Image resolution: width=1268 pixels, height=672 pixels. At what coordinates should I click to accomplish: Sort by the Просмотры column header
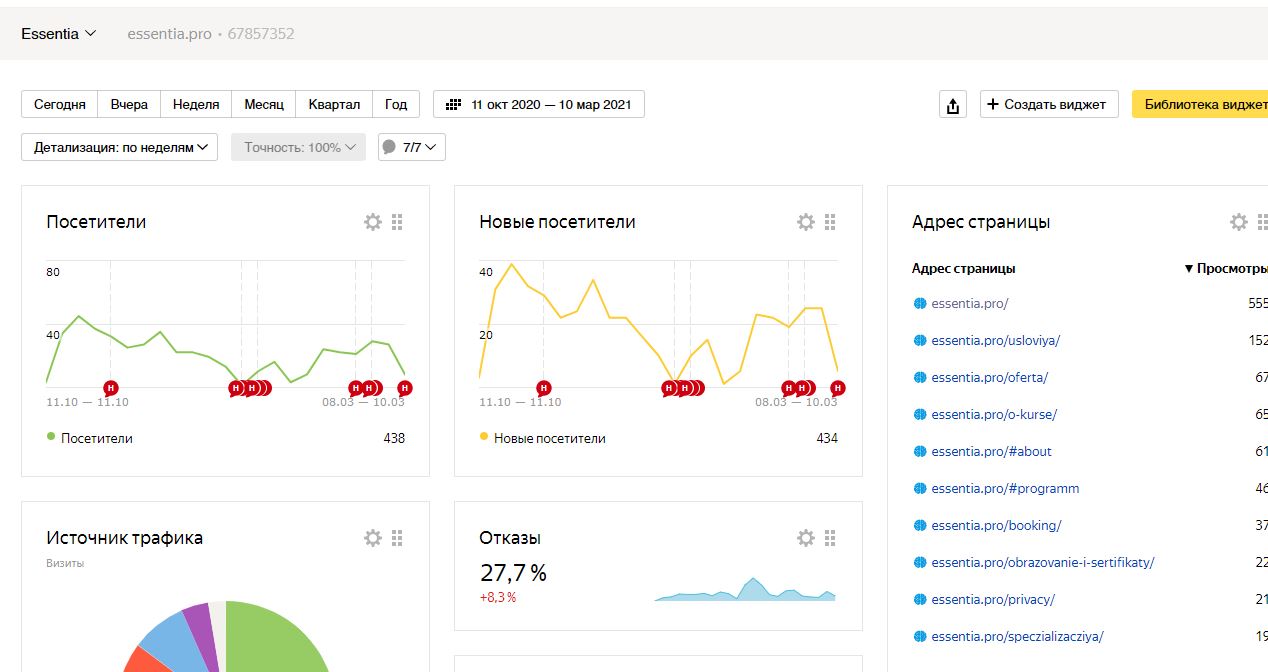pos(1226,269)
